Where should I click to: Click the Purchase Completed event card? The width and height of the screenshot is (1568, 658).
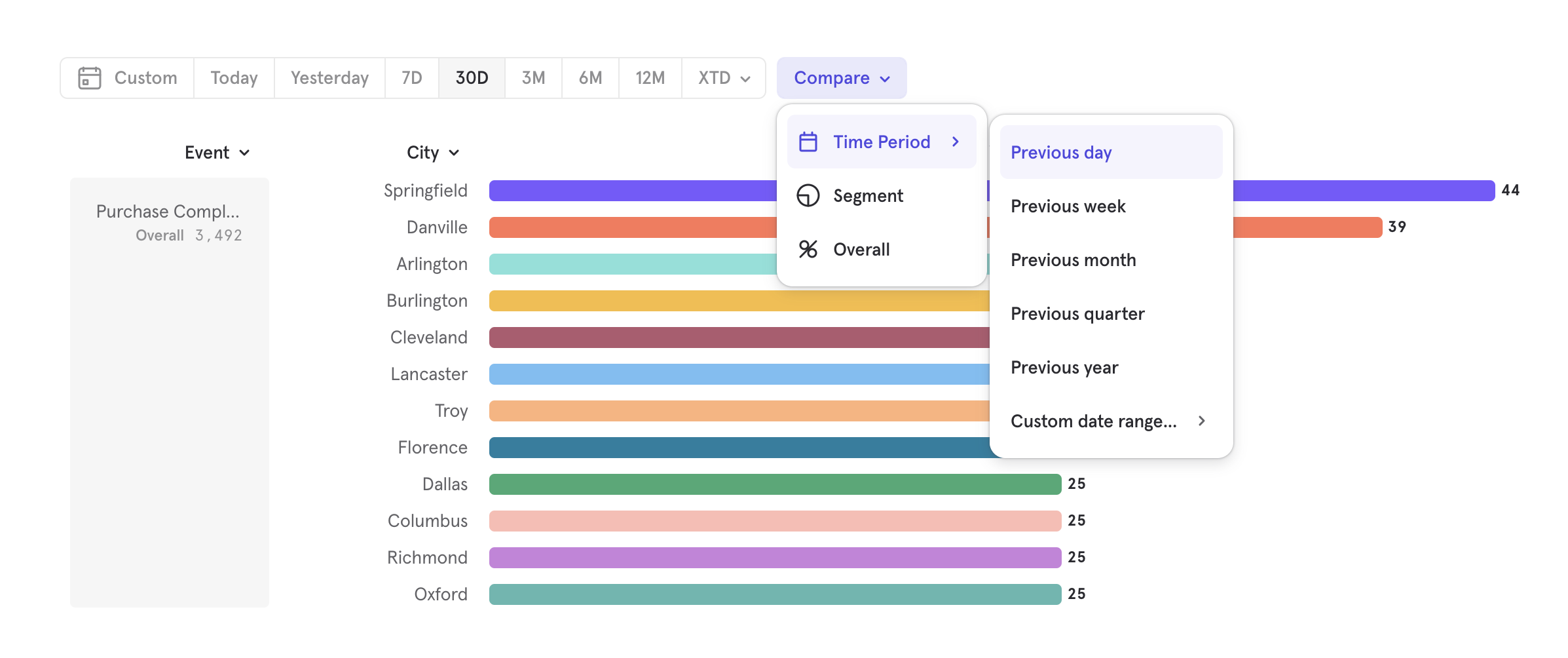[169, 223]
